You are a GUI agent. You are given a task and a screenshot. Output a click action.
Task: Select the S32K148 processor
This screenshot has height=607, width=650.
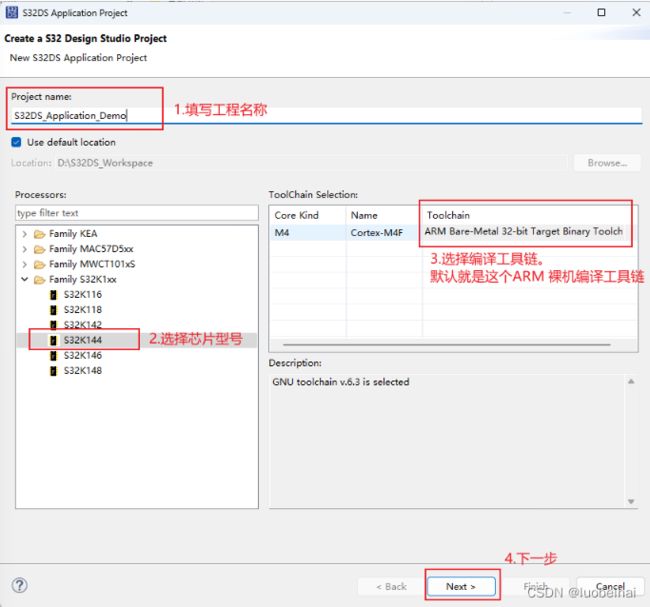[82, 371]
